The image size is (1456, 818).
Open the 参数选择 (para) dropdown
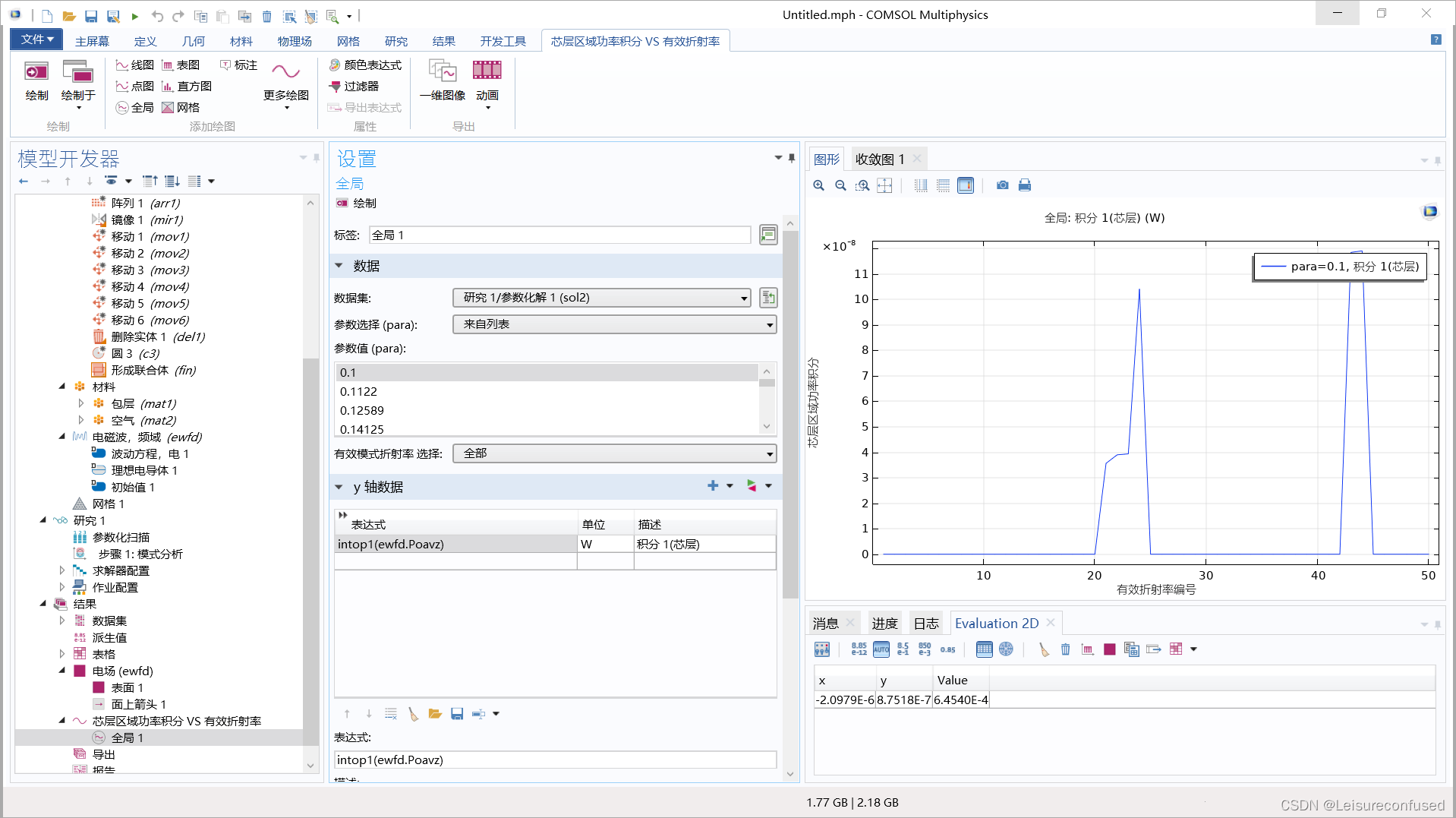pyautogui.click(x=615, y=324)
